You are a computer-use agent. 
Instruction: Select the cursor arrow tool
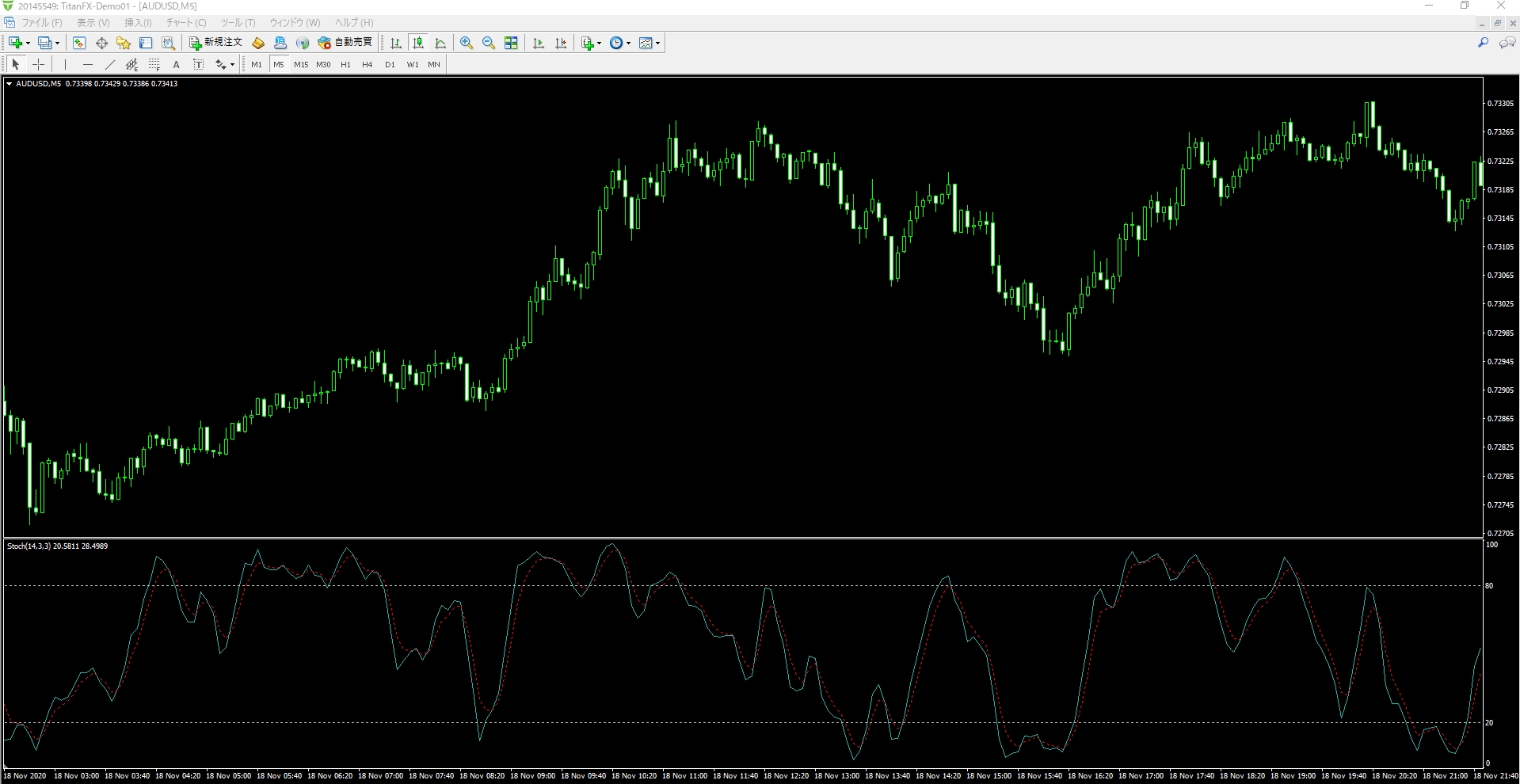point(16,64)
